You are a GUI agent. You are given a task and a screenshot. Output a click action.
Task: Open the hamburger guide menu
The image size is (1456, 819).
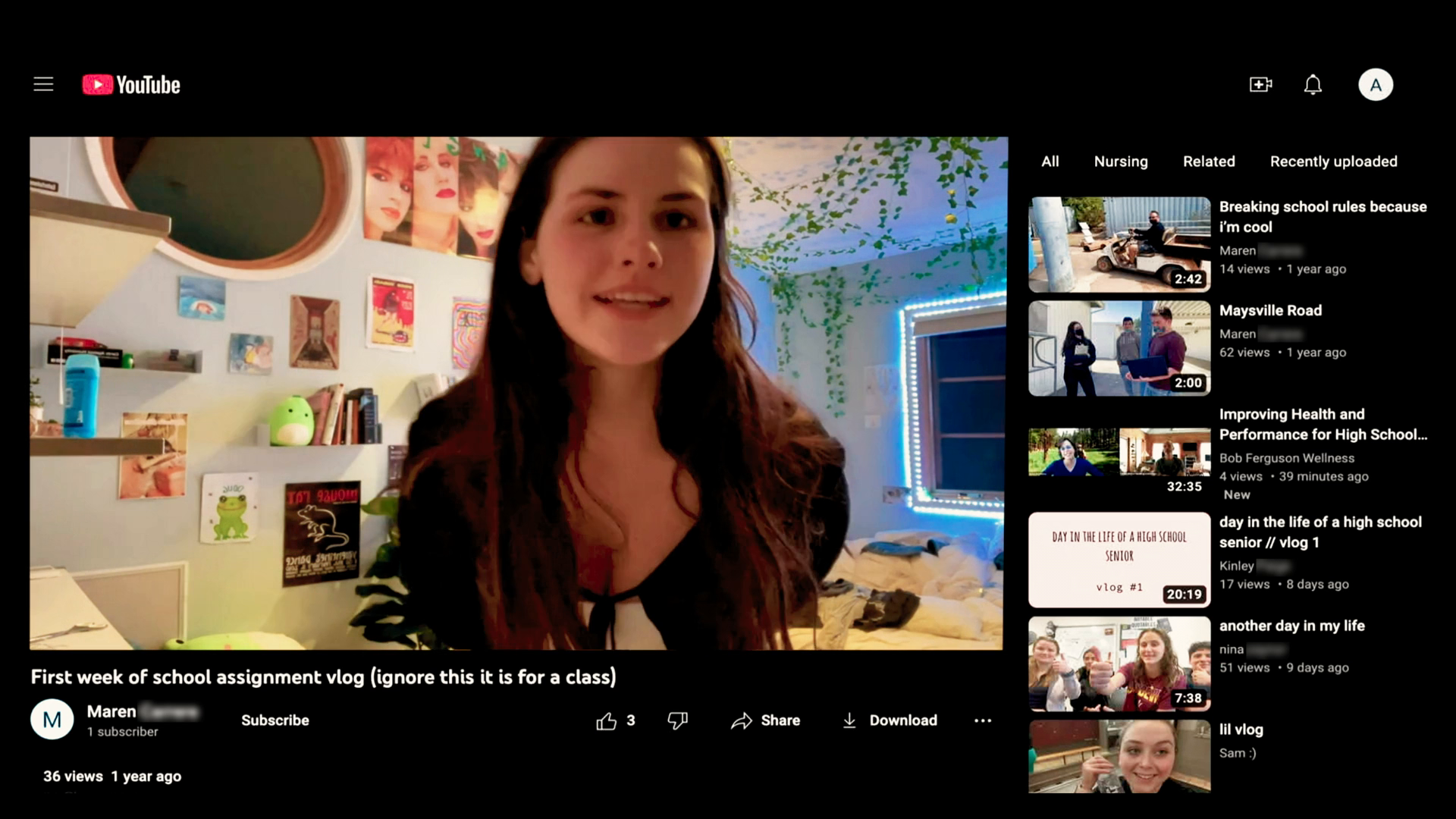[x=43, y=84]
